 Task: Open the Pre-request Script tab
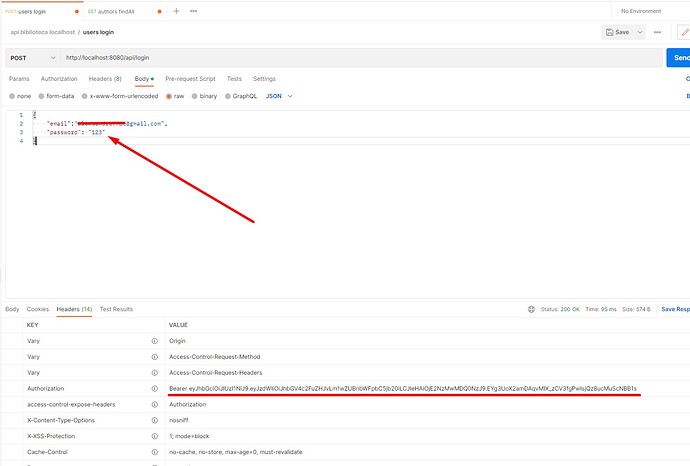[191, 79]
